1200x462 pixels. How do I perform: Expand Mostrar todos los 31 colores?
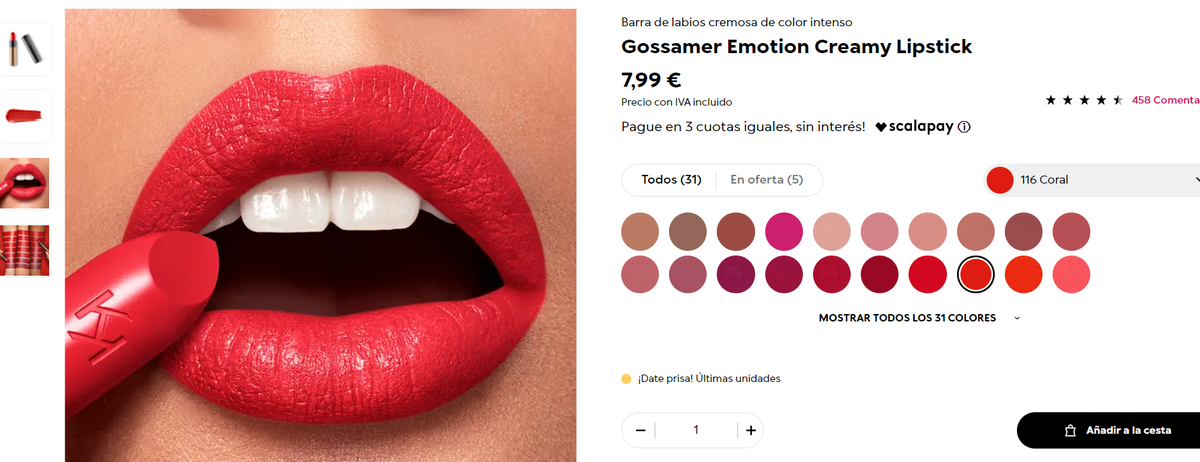pyautogui.click(x=920, y=318)
